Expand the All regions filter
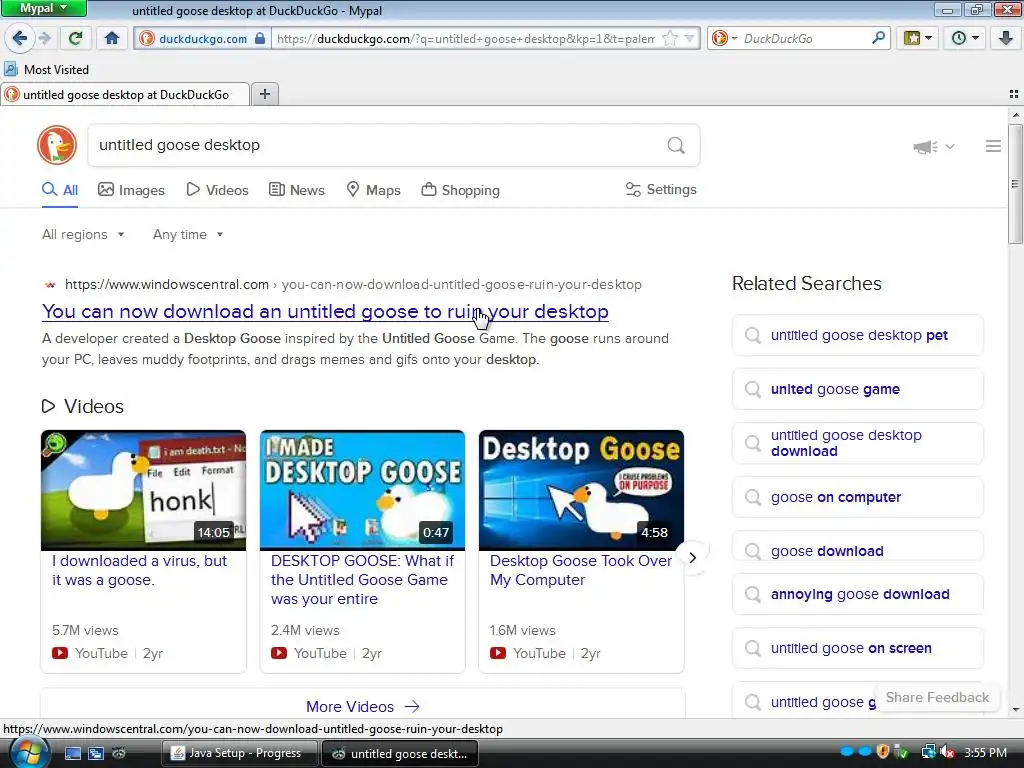Screen dimensions: 1024x768 point(83,234)
